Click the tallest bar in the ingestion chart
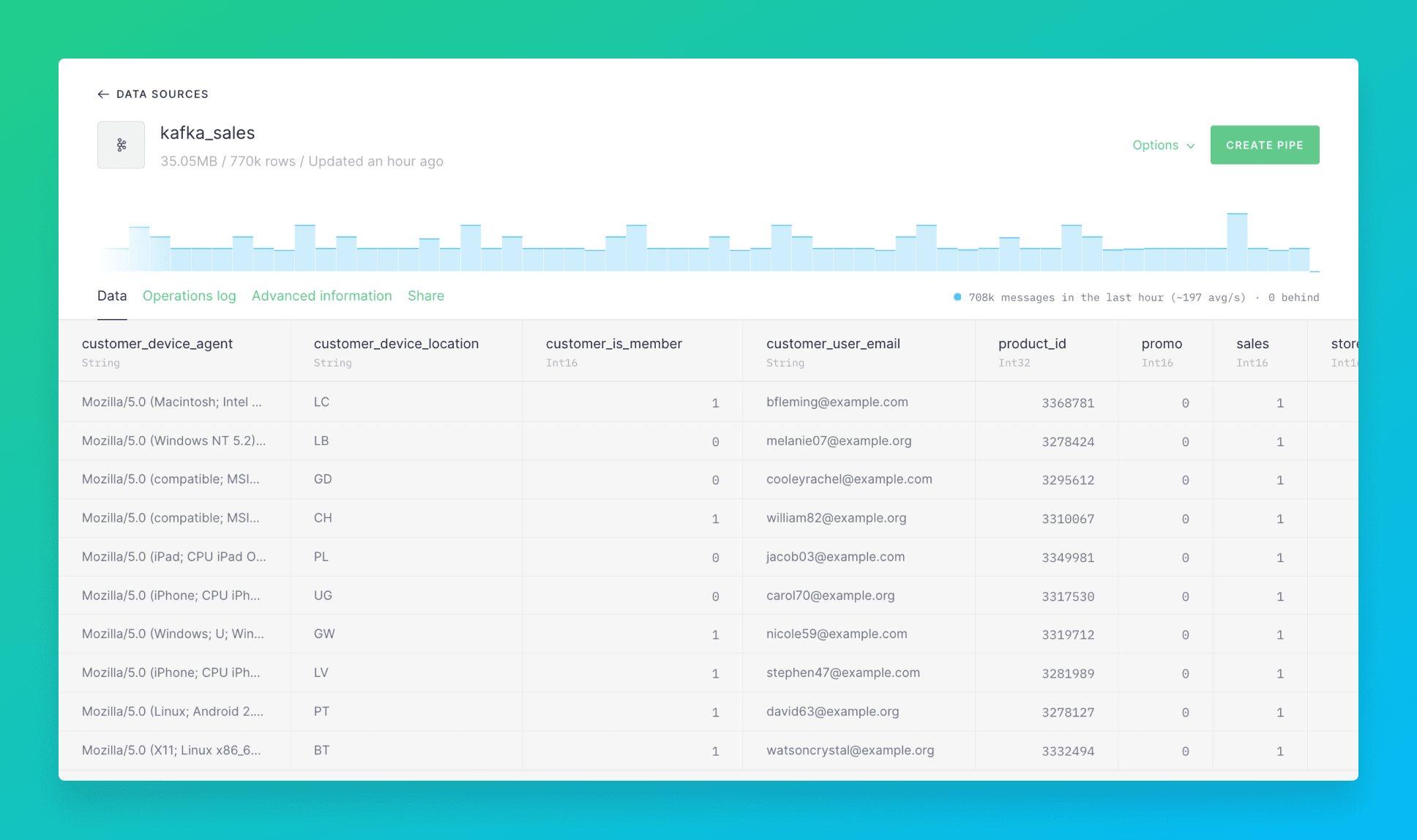This screenshot has width=1417, height=840. [1237, 241]
